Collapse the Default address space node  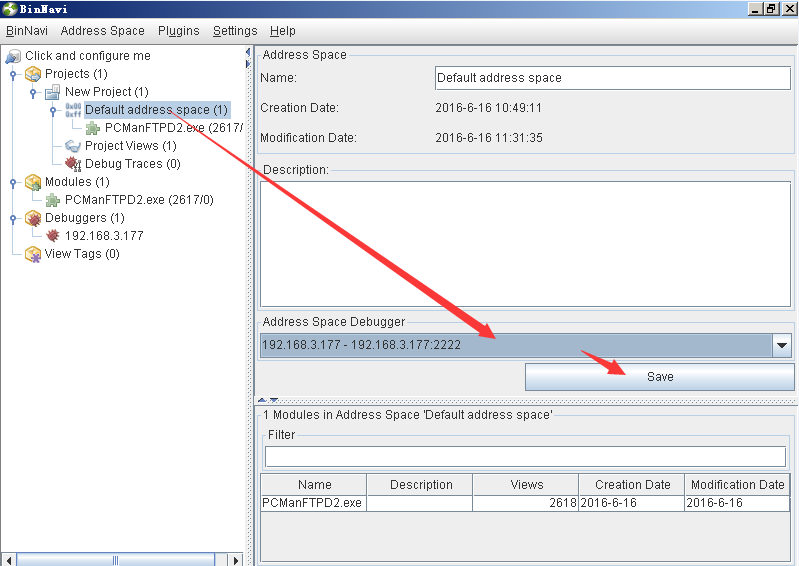(x=53, y=111)
